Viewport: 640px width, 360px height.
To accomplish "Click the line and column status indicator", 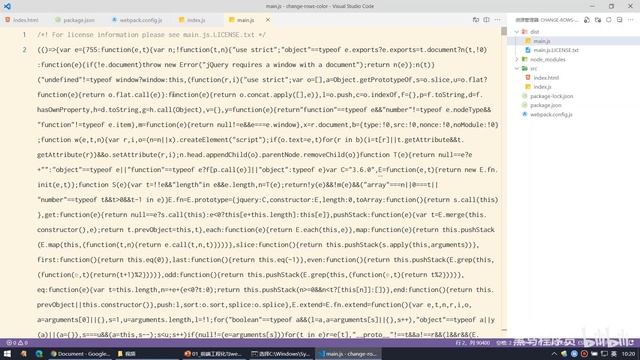I will 473,343.
